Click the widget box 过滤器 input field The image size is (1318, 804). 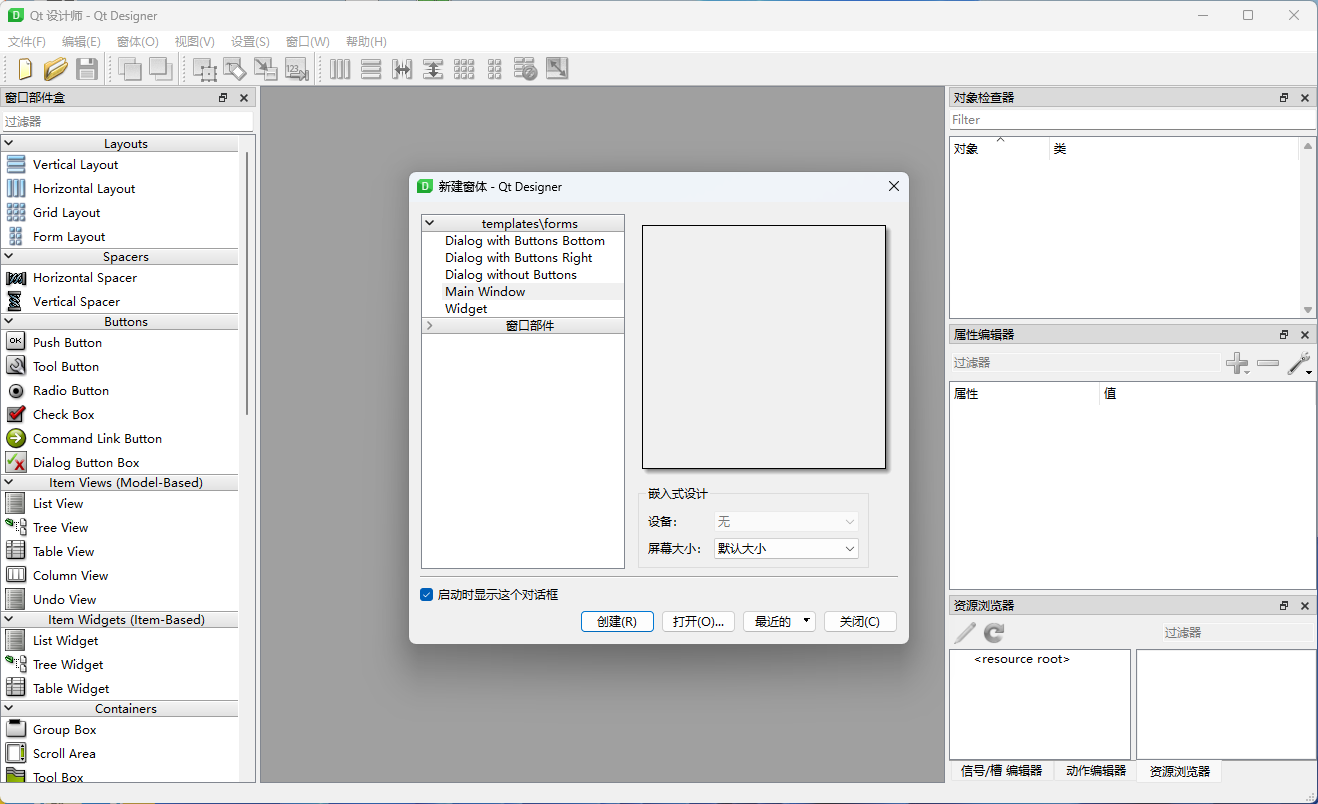[x=127, y=121]
